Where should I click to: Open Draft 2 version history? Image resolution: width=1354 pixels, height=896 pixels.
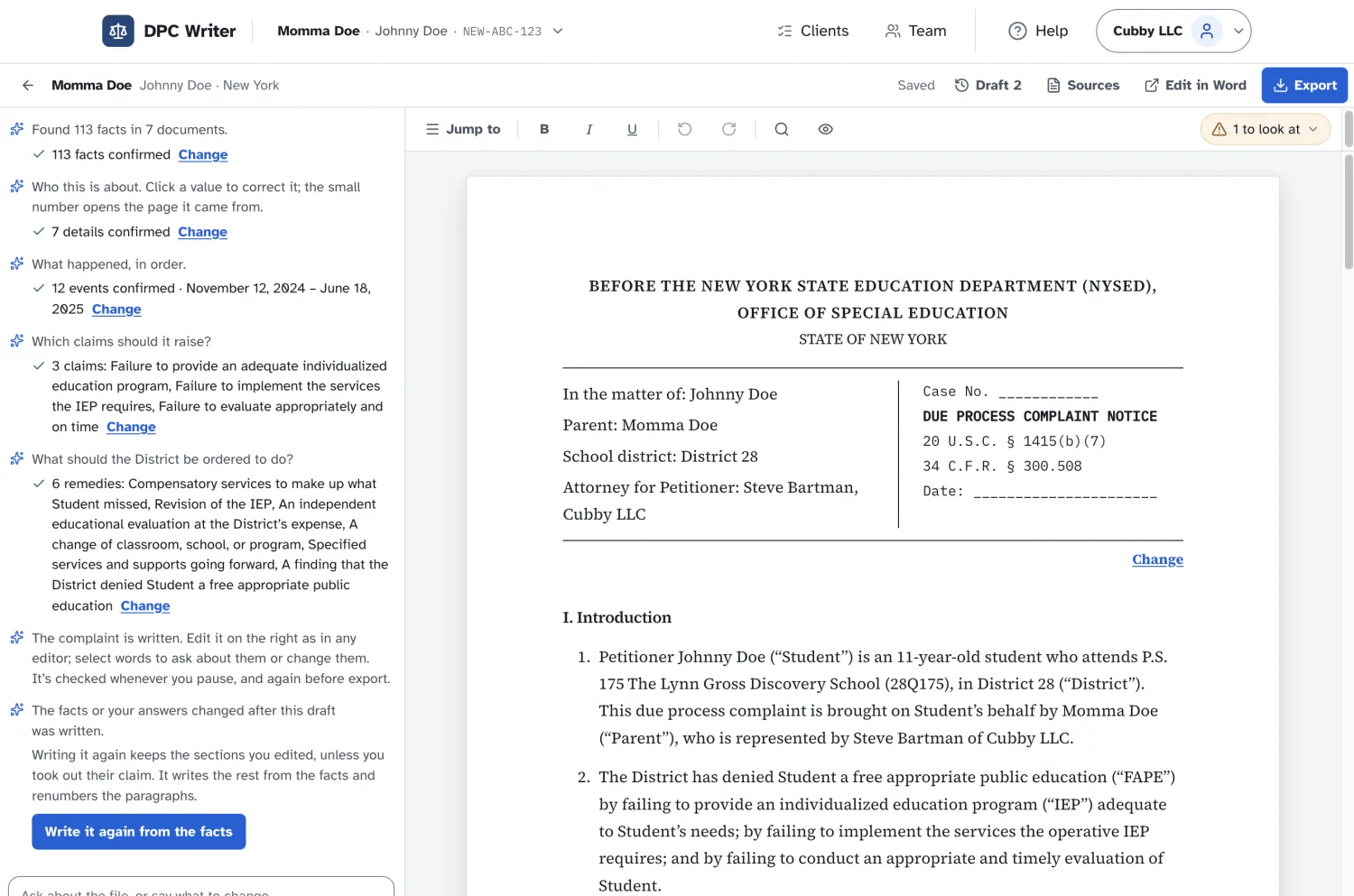tap(988, 86)
